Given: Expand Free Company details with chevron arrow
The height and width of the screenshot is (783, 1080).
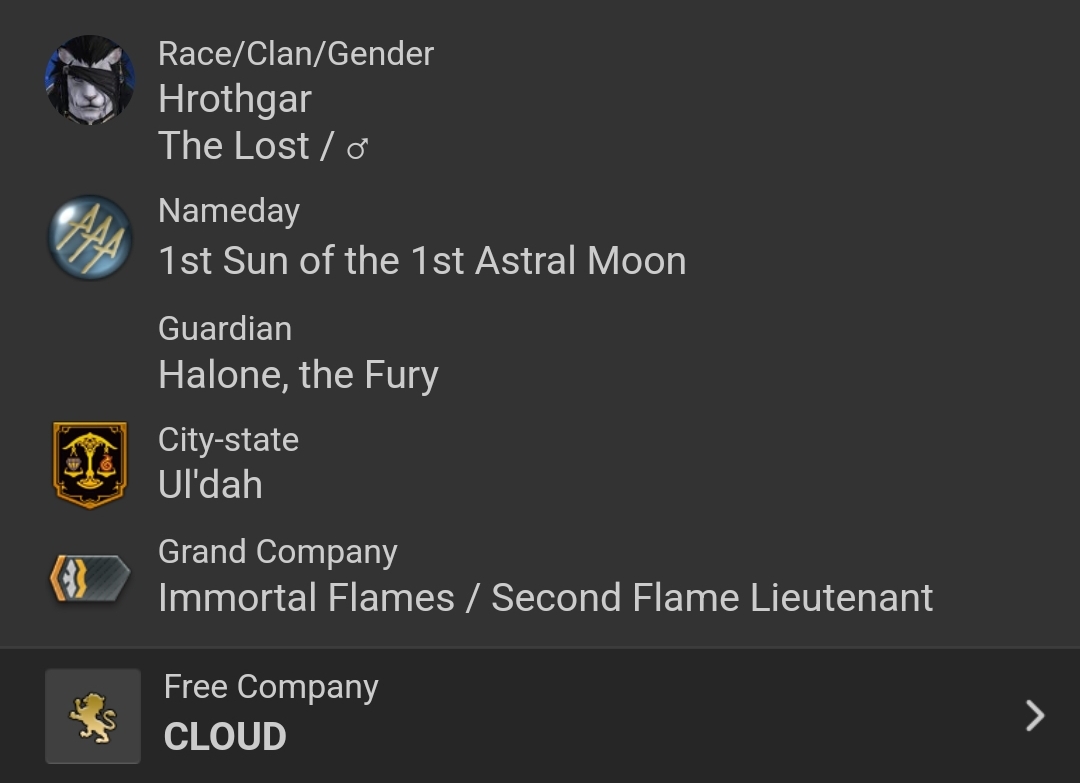Looking at the screenshot, I should 1035,715.
